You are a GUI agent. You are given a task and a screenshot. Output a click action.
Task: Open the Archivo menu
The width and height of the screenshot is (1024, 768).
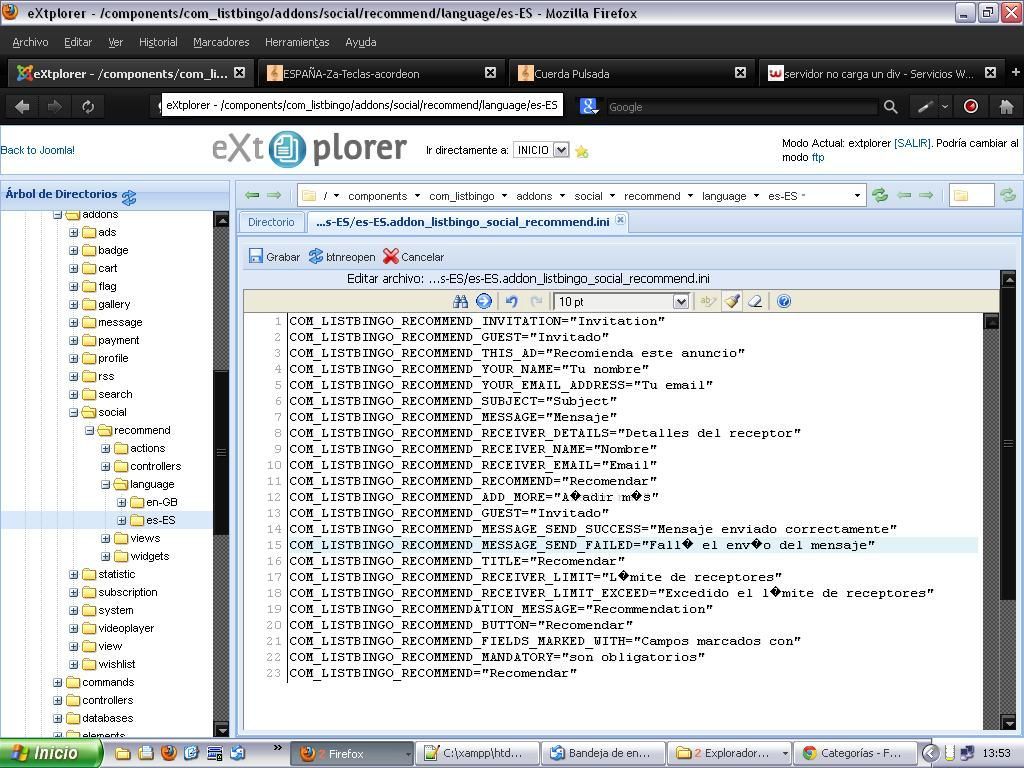(30, 42)
